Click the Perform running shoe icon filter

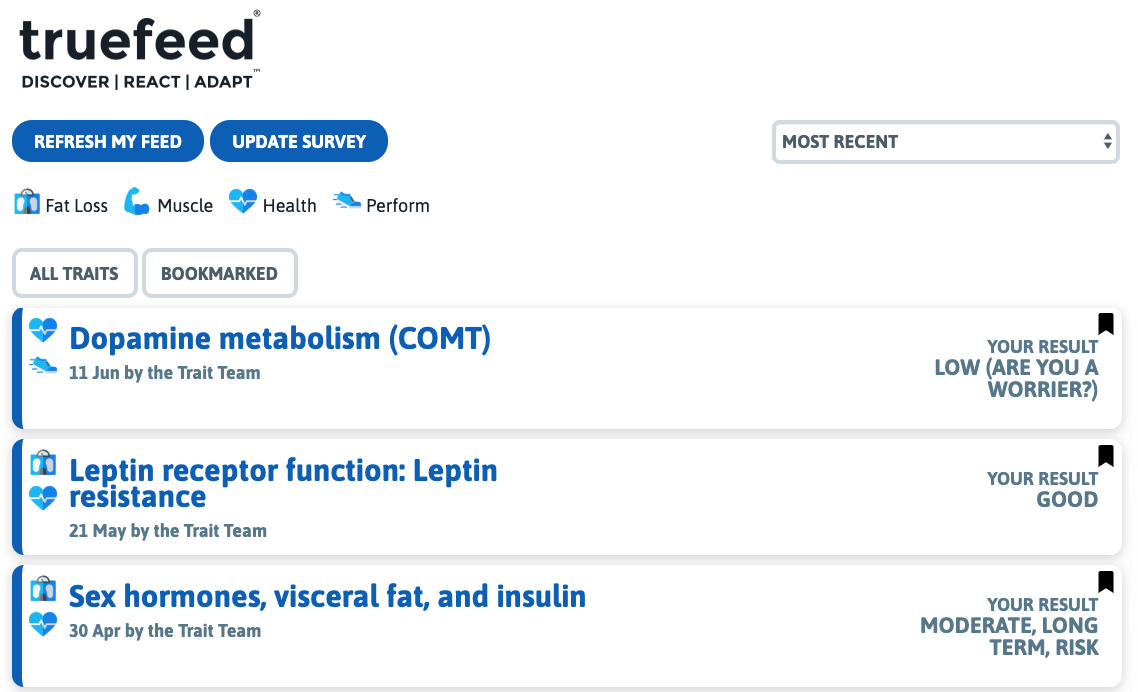347,202
